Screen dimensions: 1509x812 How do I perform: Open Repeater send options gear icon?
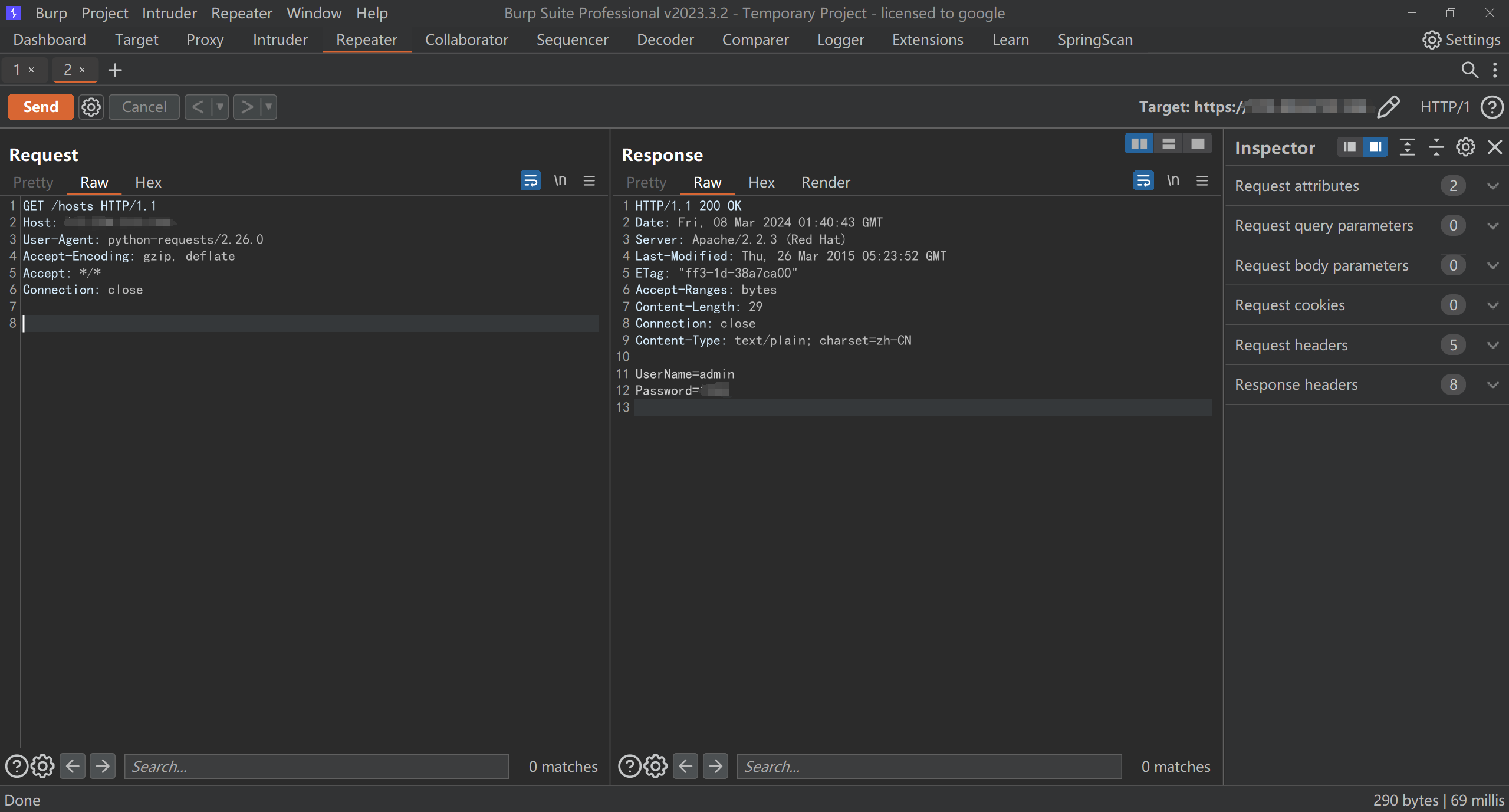(x=91, y=107)
